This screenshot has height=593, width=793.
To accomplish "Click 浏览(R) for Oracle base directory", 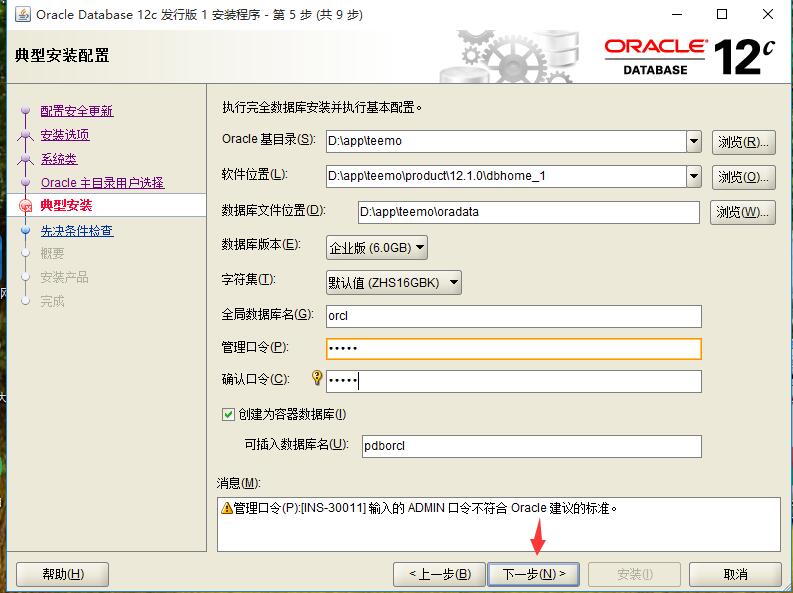I will 743,142.
